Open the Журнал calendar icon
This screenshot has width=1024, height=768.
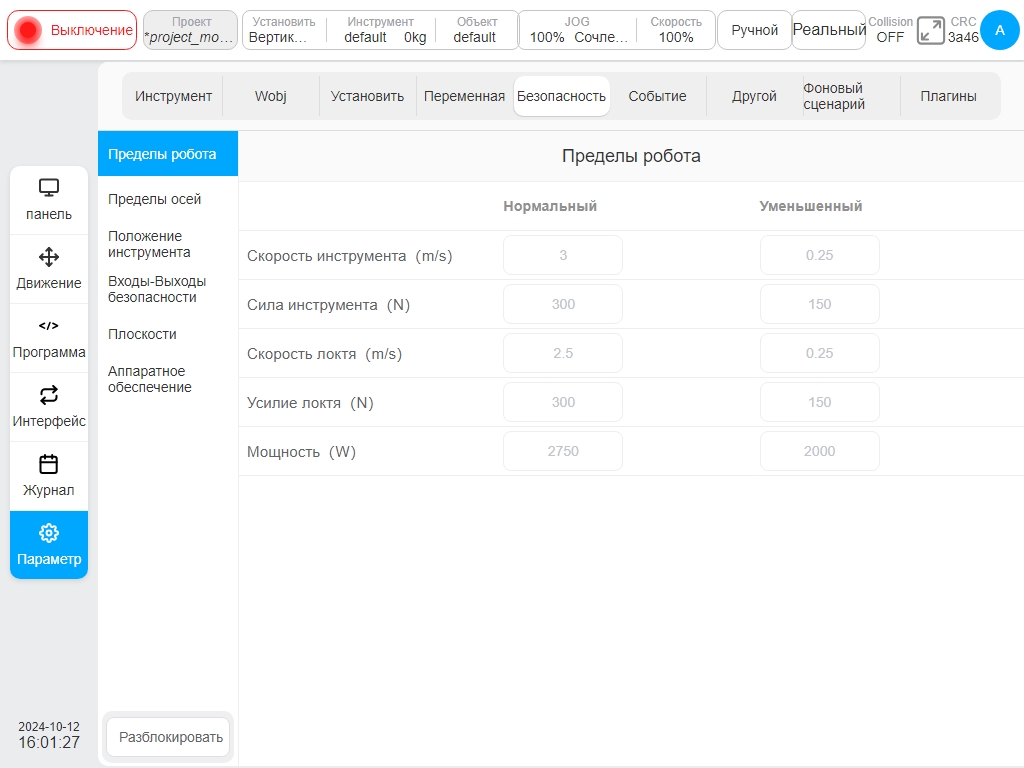coord(49,464)
